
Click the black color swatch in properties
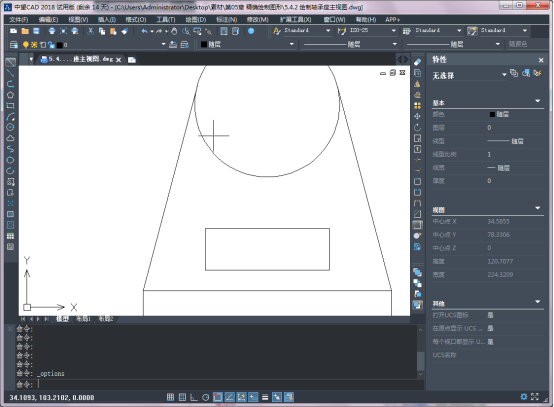pos(492,114)
